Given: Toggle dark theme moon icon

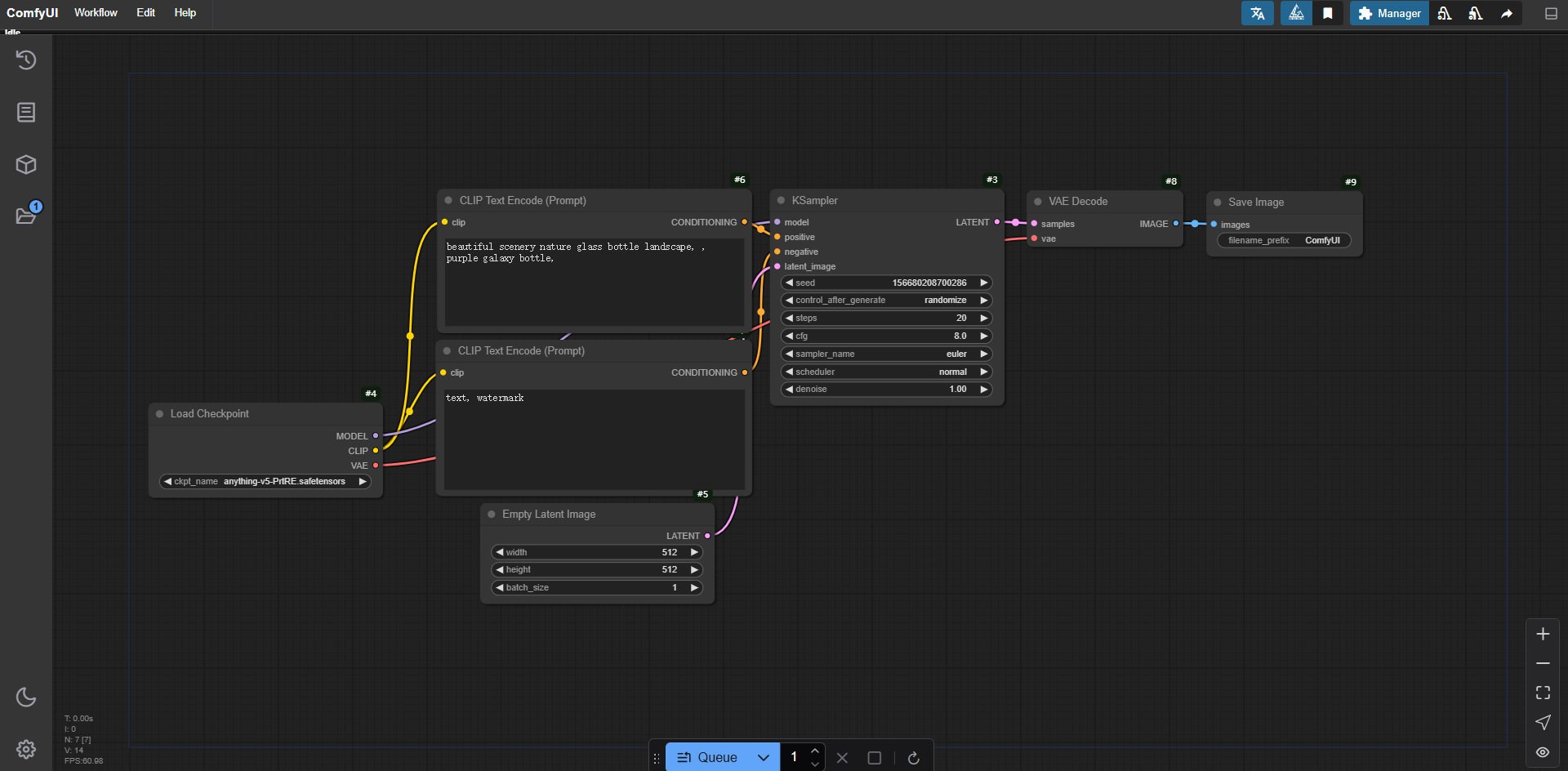Looking at the screenshot, I should tap(26, 697).
